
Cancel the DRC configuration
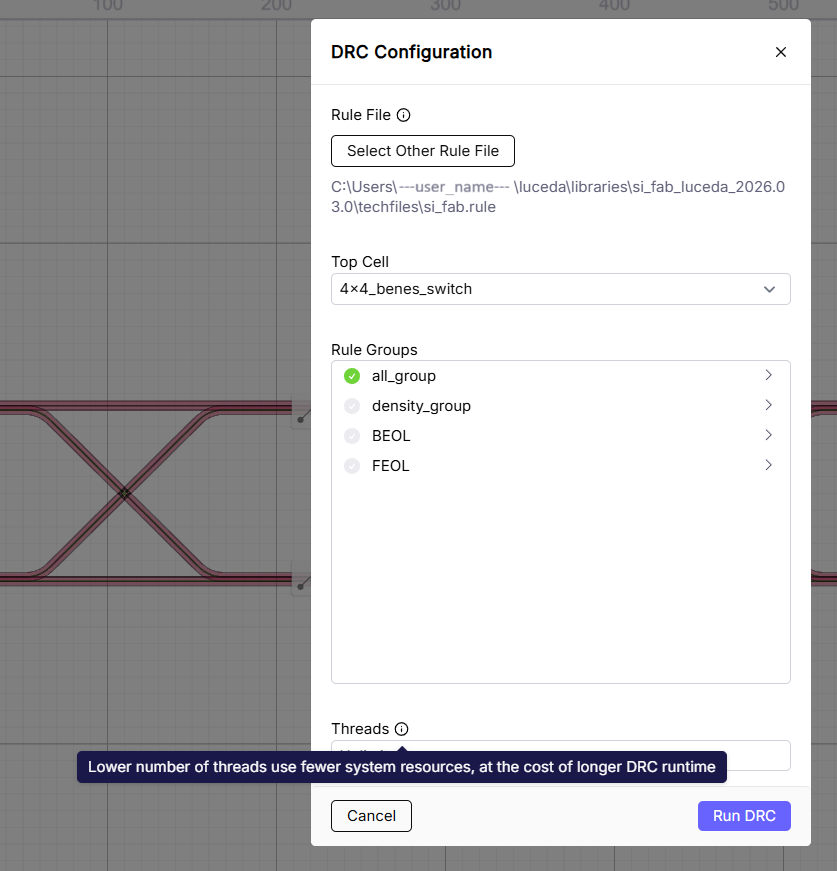tap(371, 816)
